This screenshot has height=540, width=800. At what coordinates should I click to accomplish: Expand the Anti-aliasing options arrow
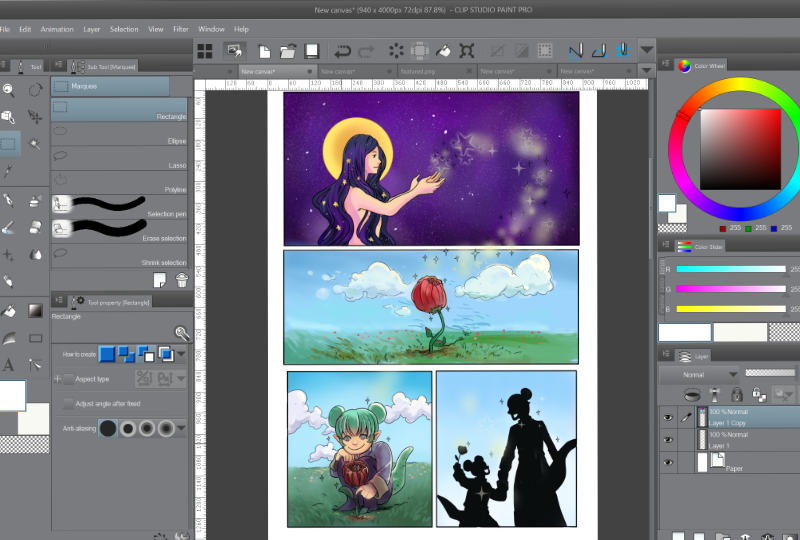click(181, 428)
